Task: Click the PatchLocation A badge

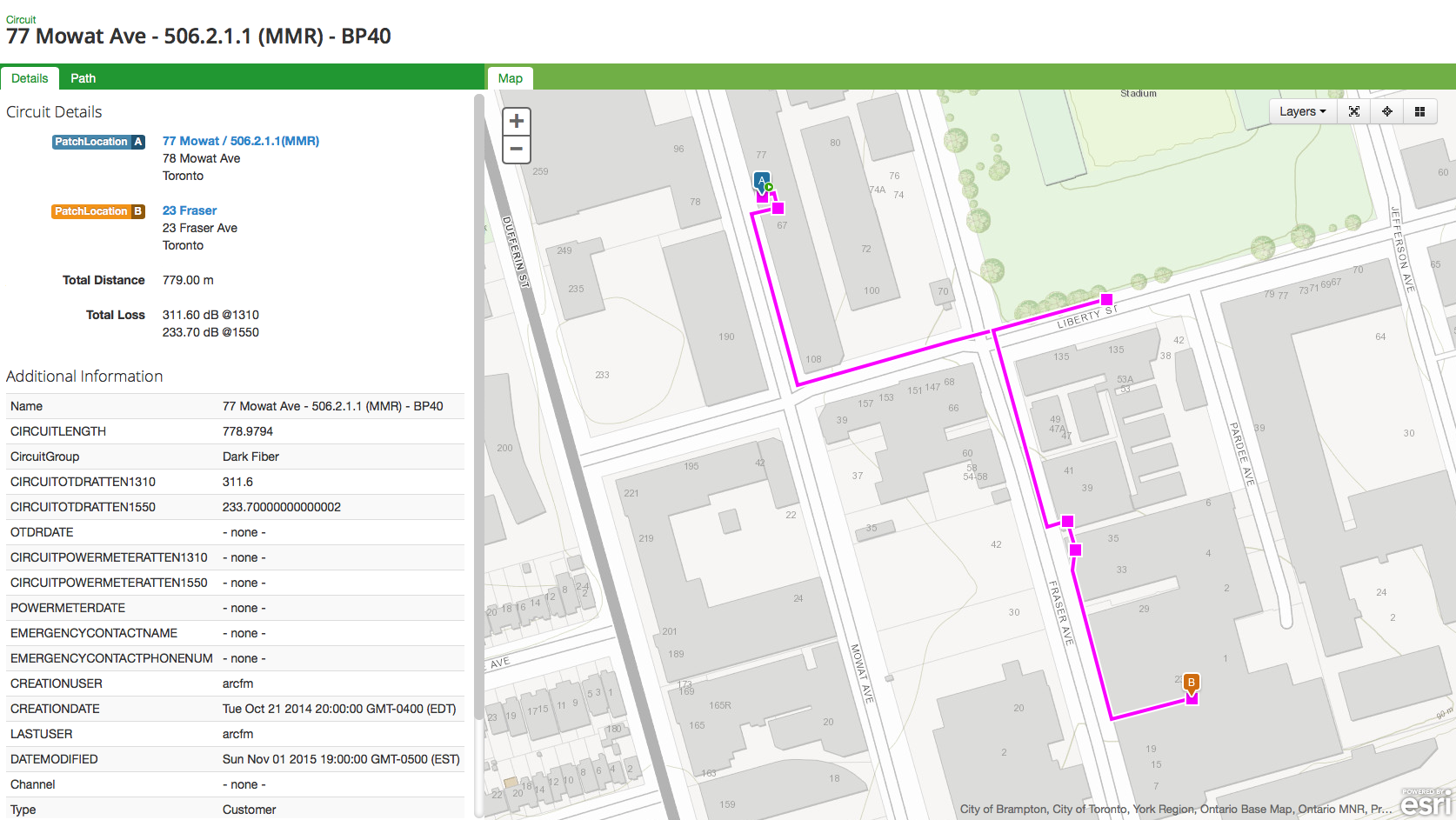Action: [x=98, y=141]
